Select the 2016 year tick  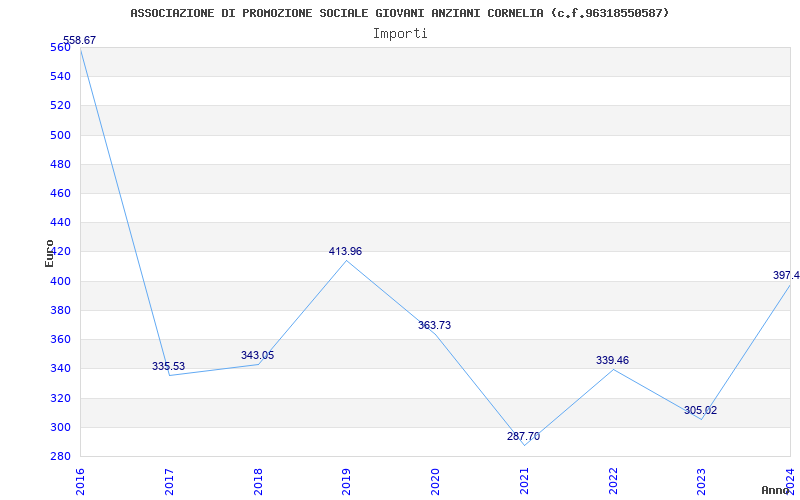81,480
